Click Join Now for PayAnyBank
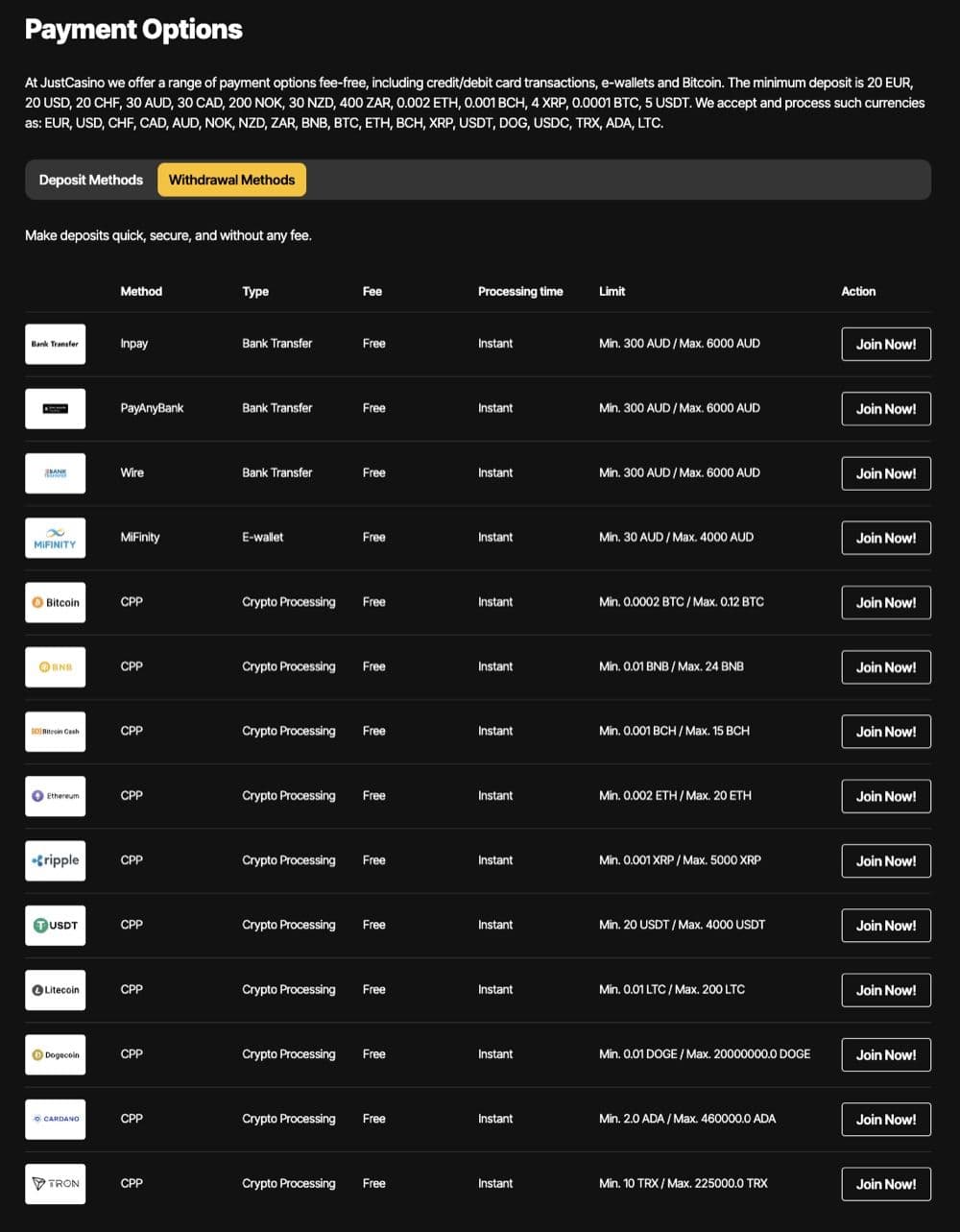The height and width of the screenshot is (1232, 960). coord(886,408)
